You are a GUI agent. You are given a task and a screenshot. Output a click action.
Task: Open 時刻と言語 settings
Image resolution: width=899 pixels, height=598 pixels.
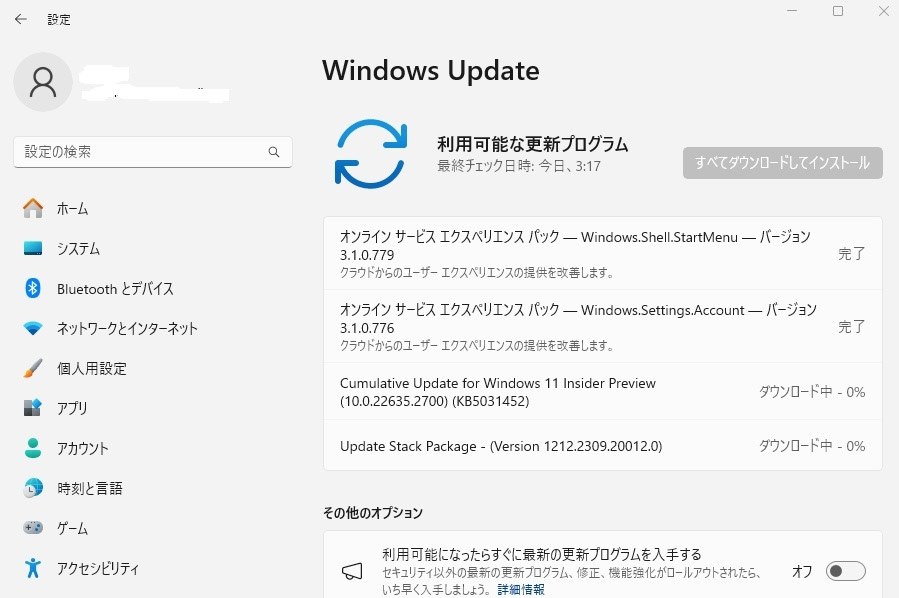(89, 488)
